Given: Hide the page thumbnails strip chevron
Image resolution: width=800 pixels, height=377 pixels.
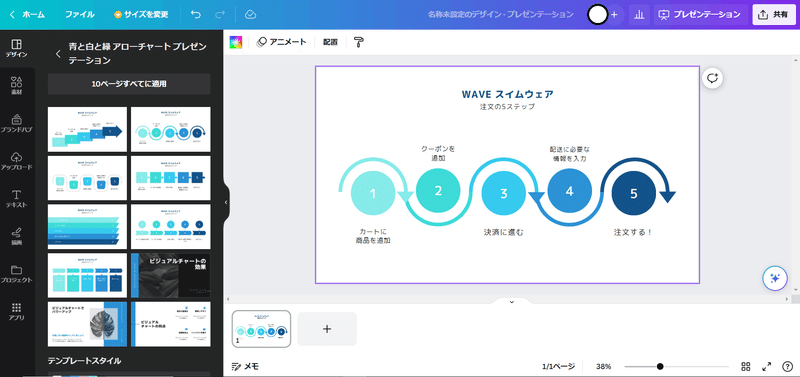Looking at the screenshot, I should [512, 302].
